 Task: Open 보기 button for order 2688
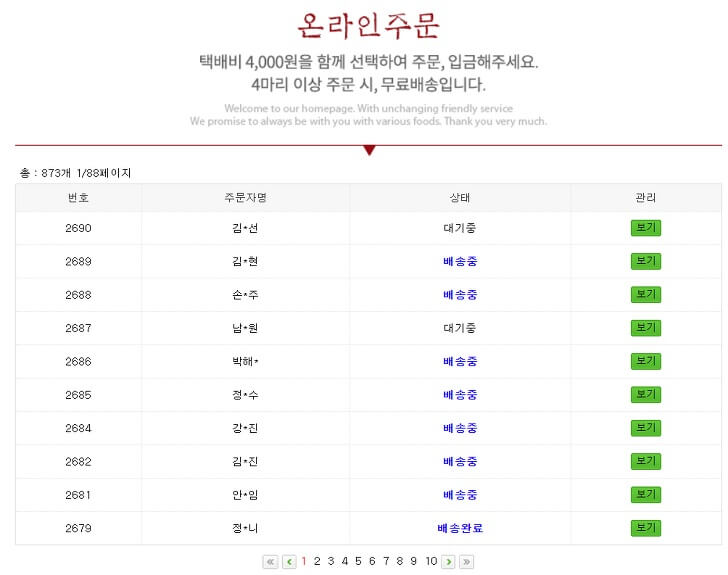(645, 295)
